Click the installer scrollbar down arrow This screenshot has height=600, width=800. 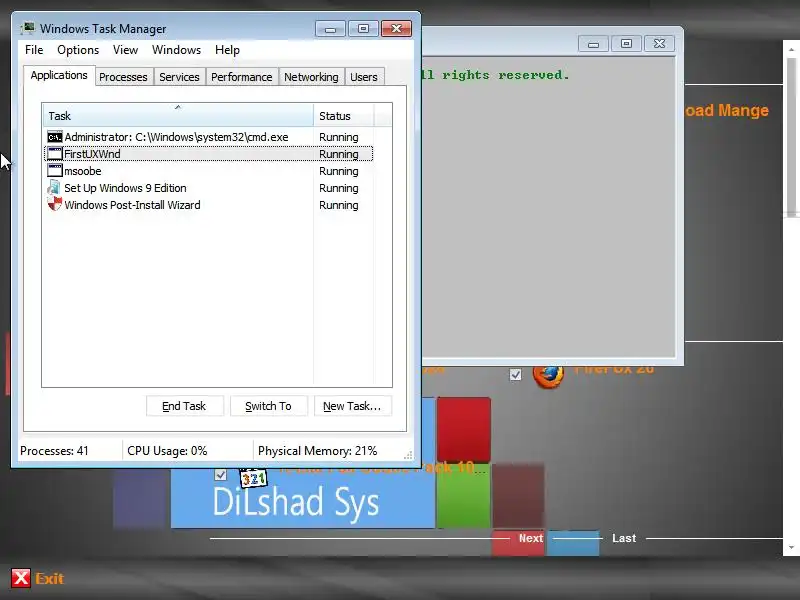point(791,547)
